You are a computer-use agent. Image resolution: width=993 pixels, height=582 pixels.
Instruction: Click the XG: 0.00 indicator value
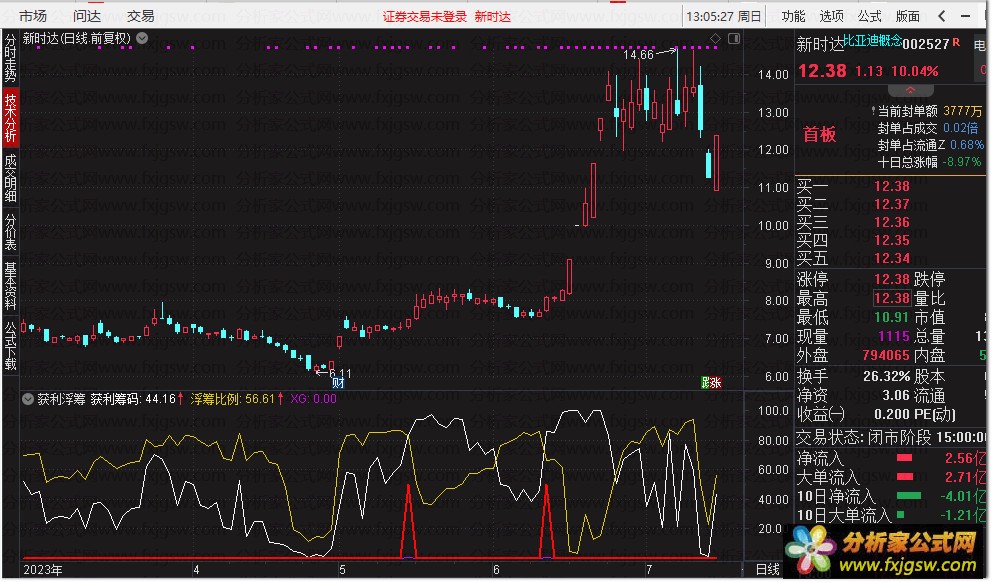point(313,399)
